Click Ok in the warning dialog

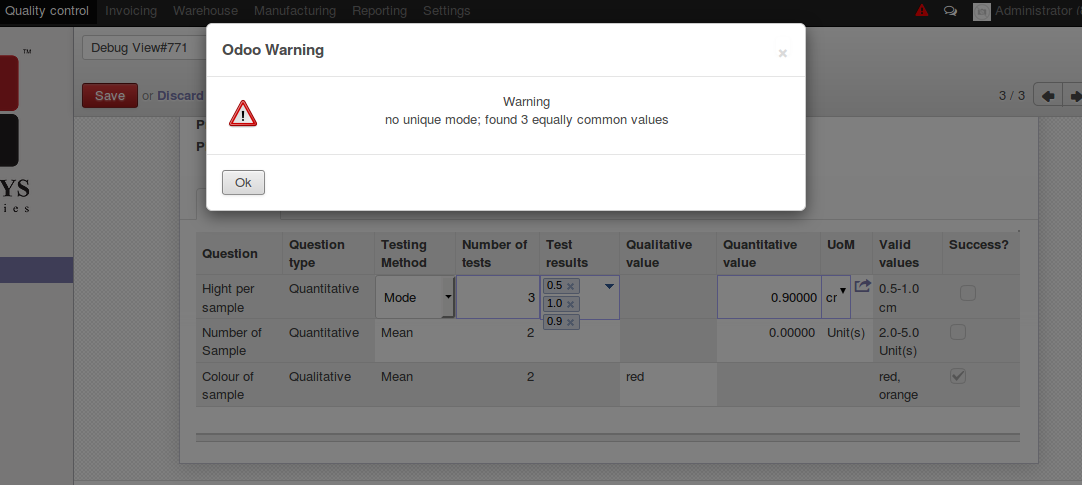[x=243, y=183]
